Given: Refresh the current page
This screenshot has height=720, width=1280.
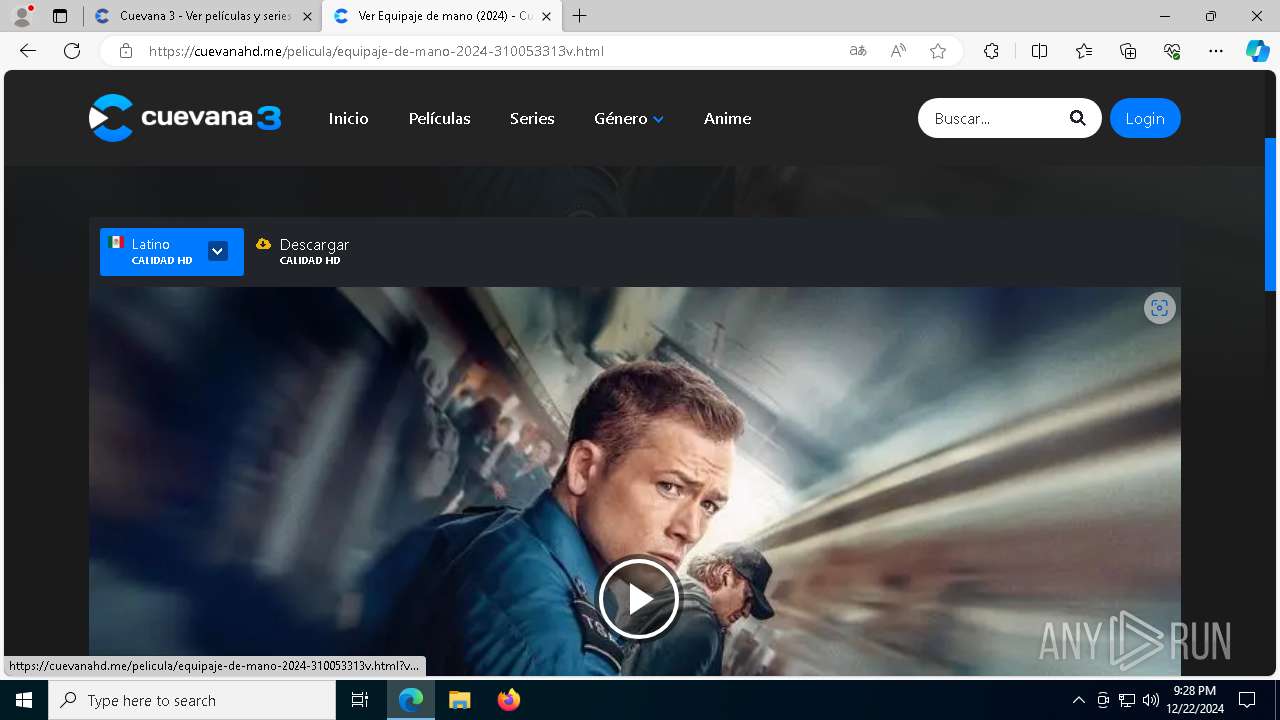Looking at the screenshot, I should 72,51.
